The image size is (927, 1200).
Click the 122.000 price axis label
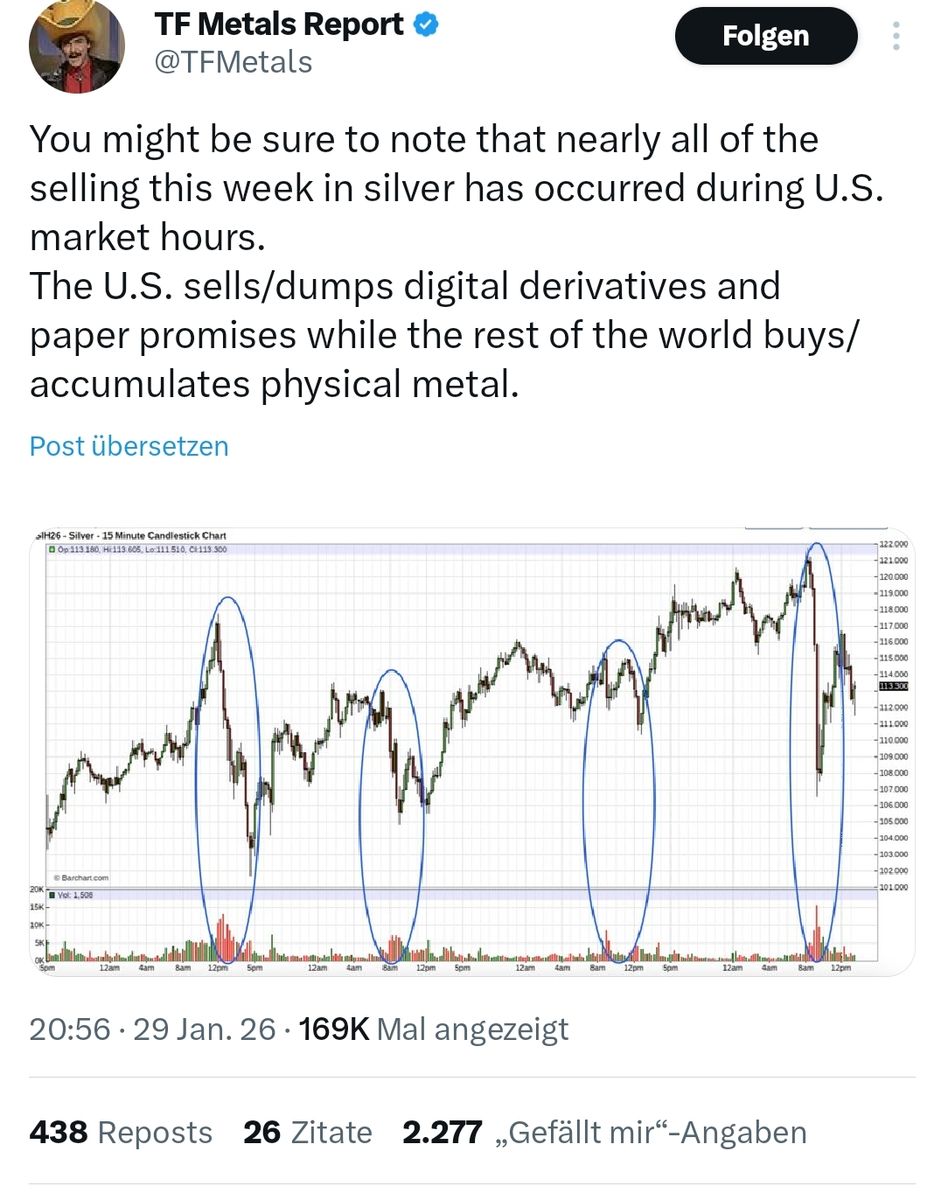893,543
